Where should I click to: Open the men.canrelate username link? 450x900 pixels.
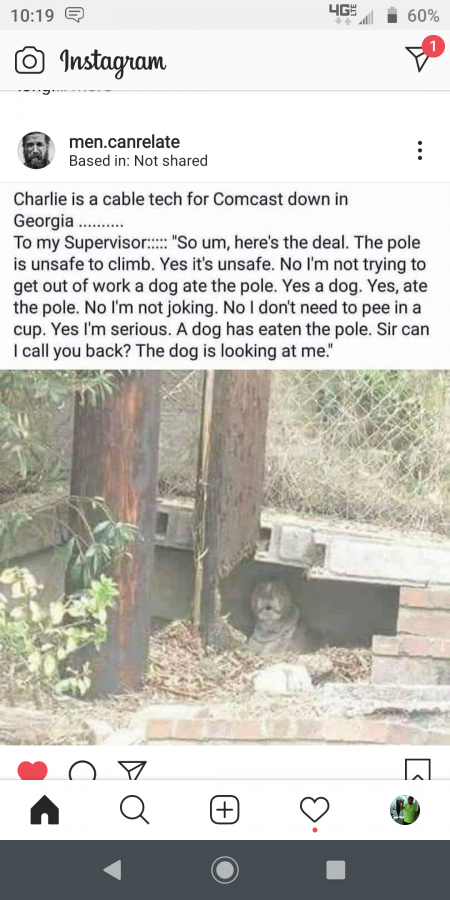point(124,142)
